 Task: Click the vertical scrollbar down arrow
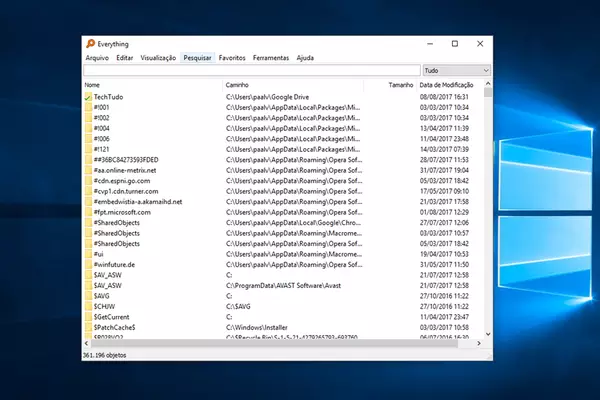click(x=488, y=334)
